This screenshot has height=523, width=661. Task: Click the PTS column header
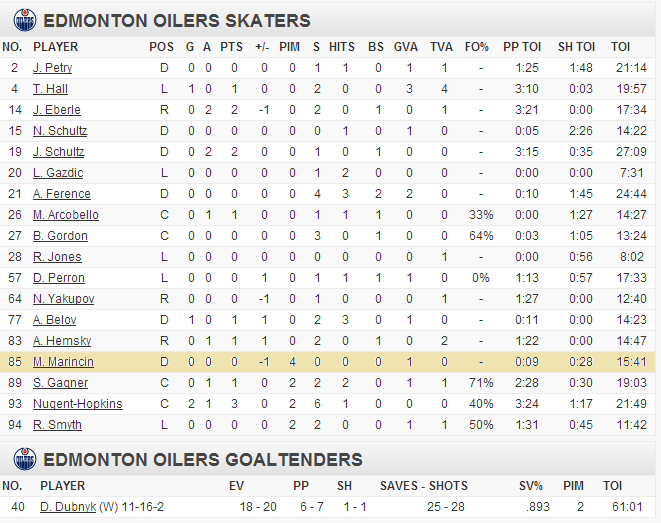click(231, 47)
